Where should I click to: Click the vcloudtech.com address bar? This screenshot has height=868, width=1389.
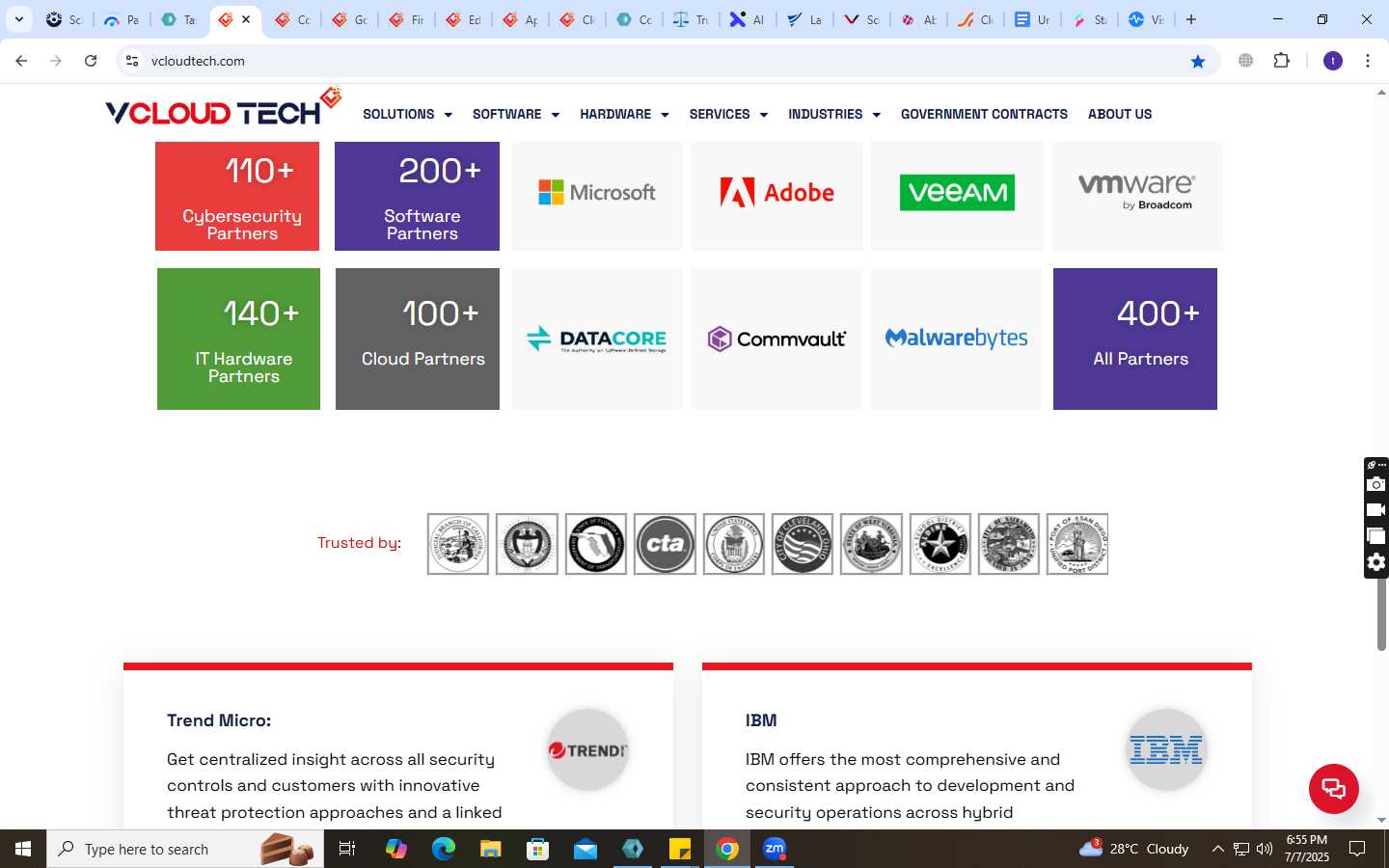pos(666,61)
